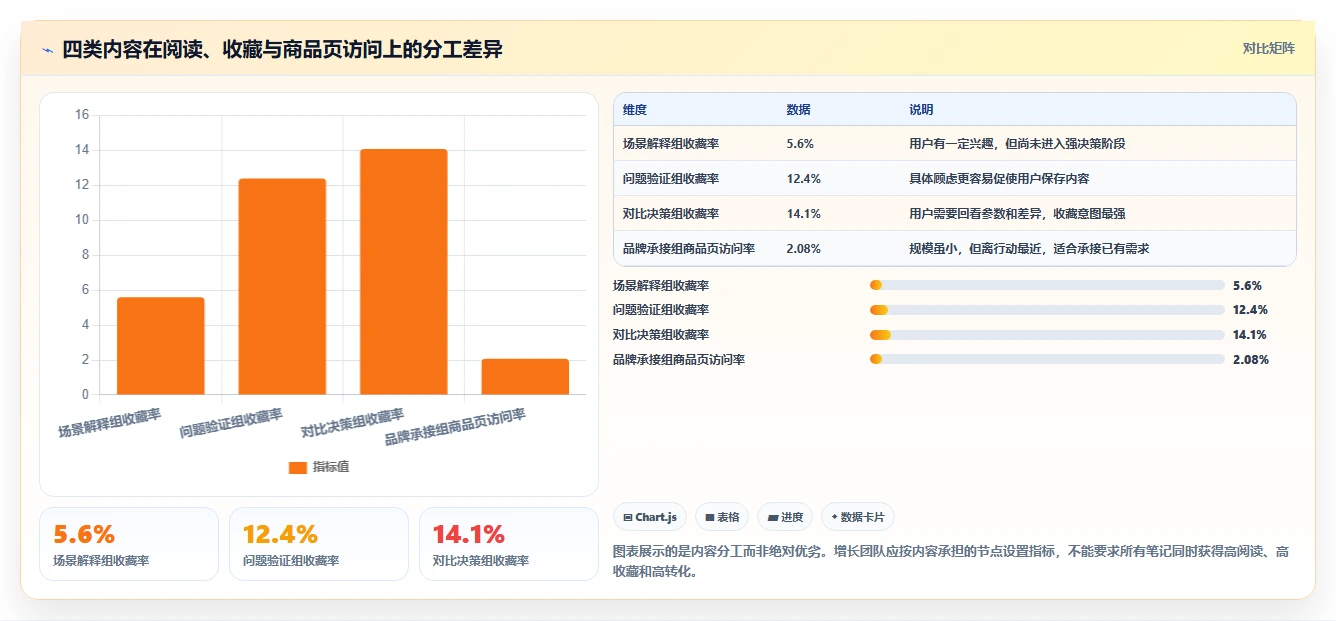Screen dimensions: 1336x621
Task: Click x-axis label 品牌承接组商品页访问率
Action: [455, 428]
